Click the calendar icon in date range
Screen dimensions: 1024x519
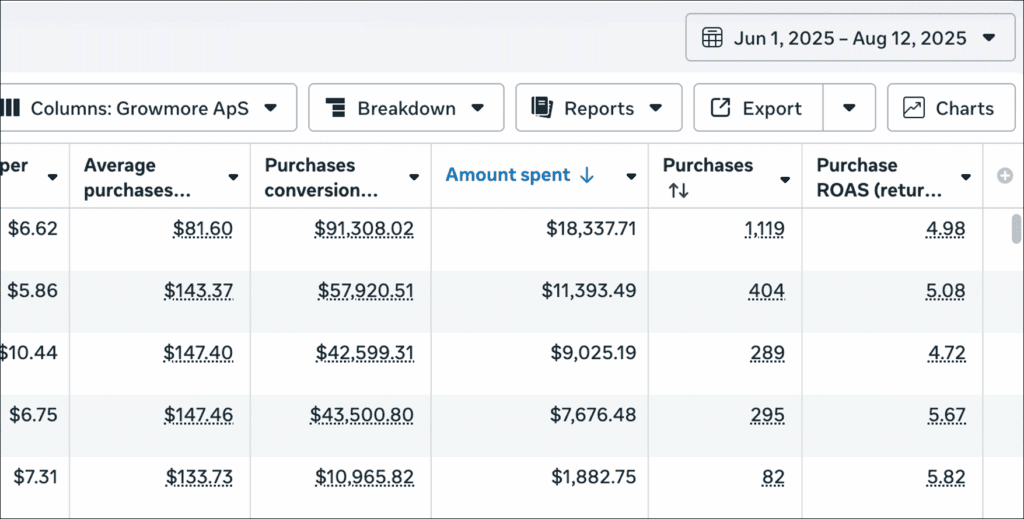click(x=712, y=38)
